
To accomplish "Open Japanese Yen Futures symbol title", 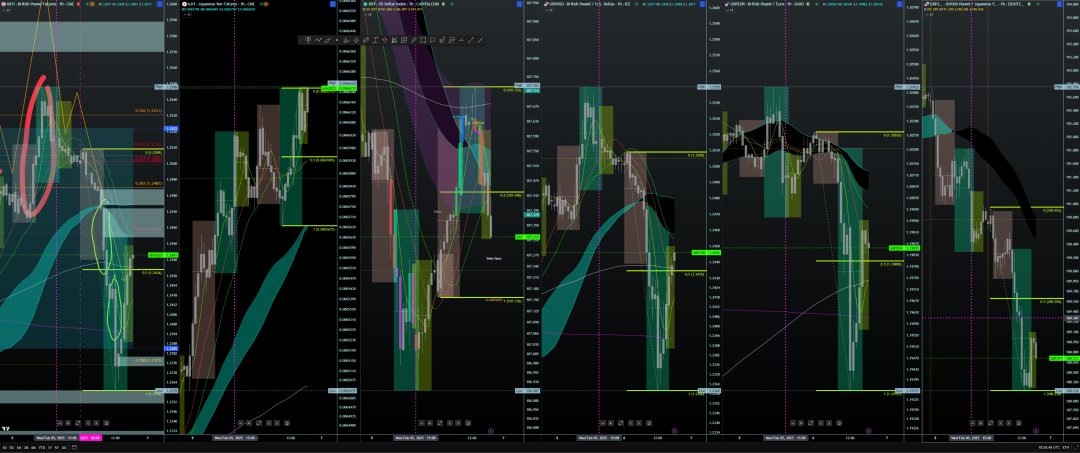I will point(219,4).
